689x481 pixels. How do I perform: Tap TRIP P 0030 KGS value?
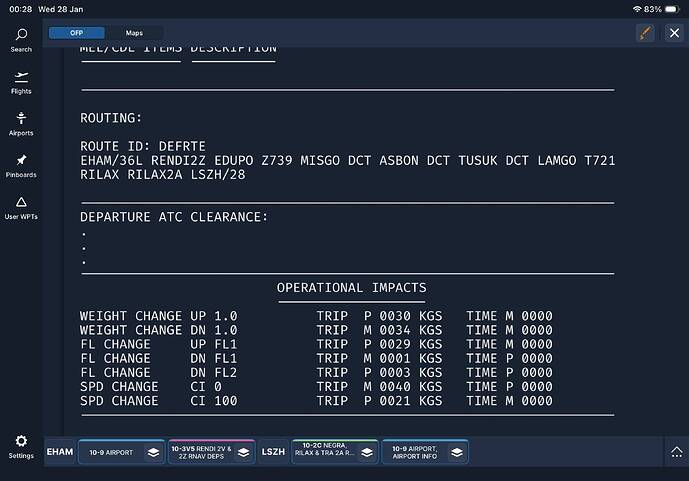(x=379, y=316)
